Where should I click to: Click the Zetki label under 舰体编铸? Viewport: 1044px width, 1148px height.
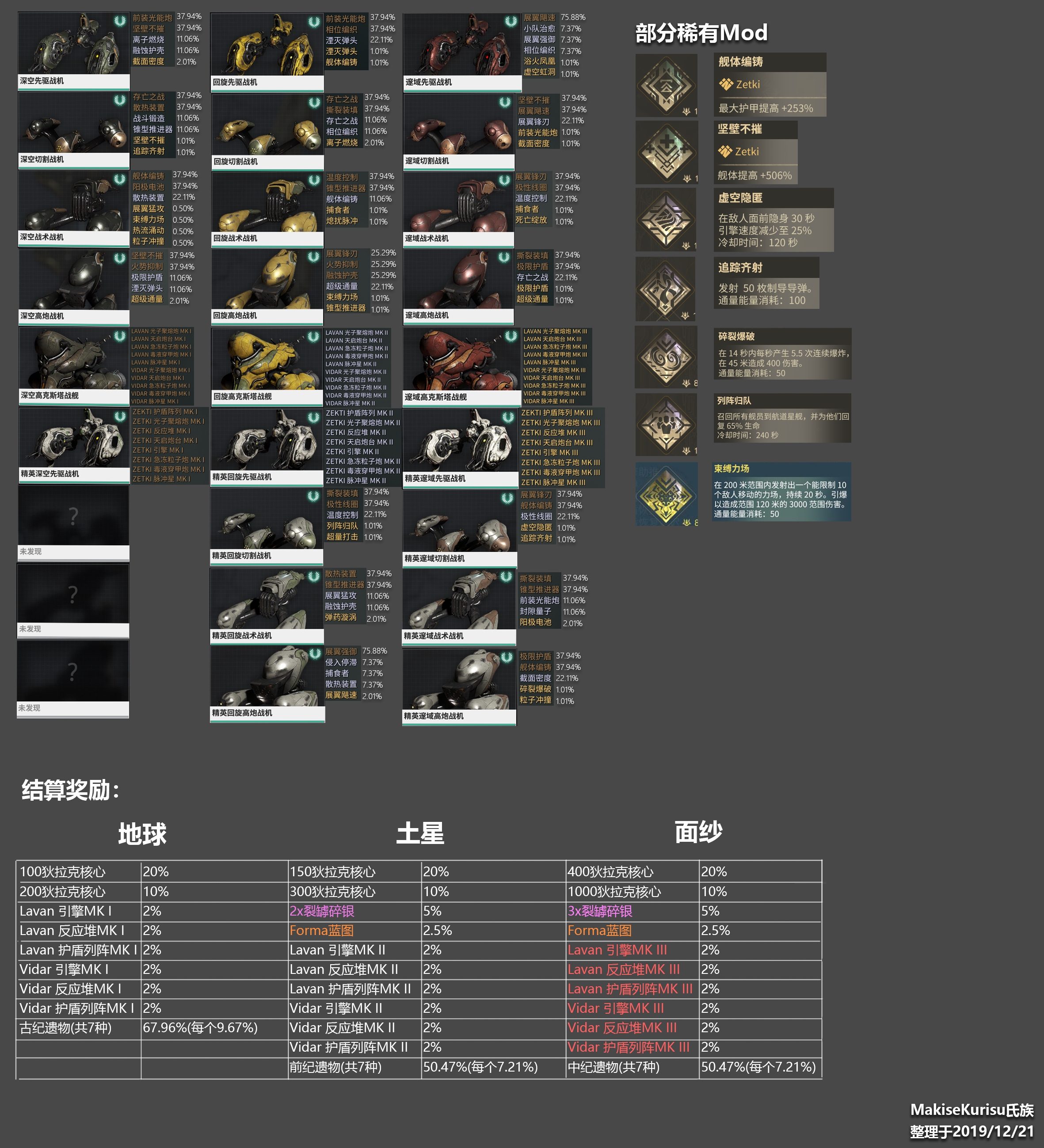coord(747,84)
